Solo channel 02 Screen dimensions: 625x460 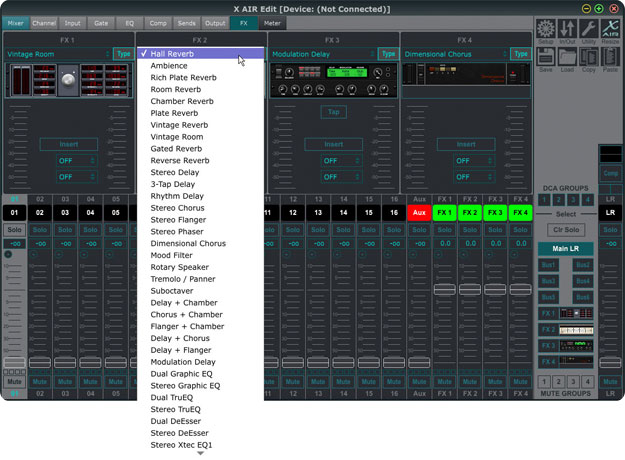[x=39, y=230]
